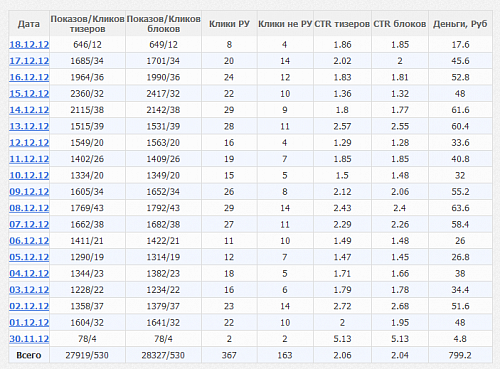This screenshot has height=369, width=500.
Task: Click the 16.12.12 date link
Action: tap(29, 77)
